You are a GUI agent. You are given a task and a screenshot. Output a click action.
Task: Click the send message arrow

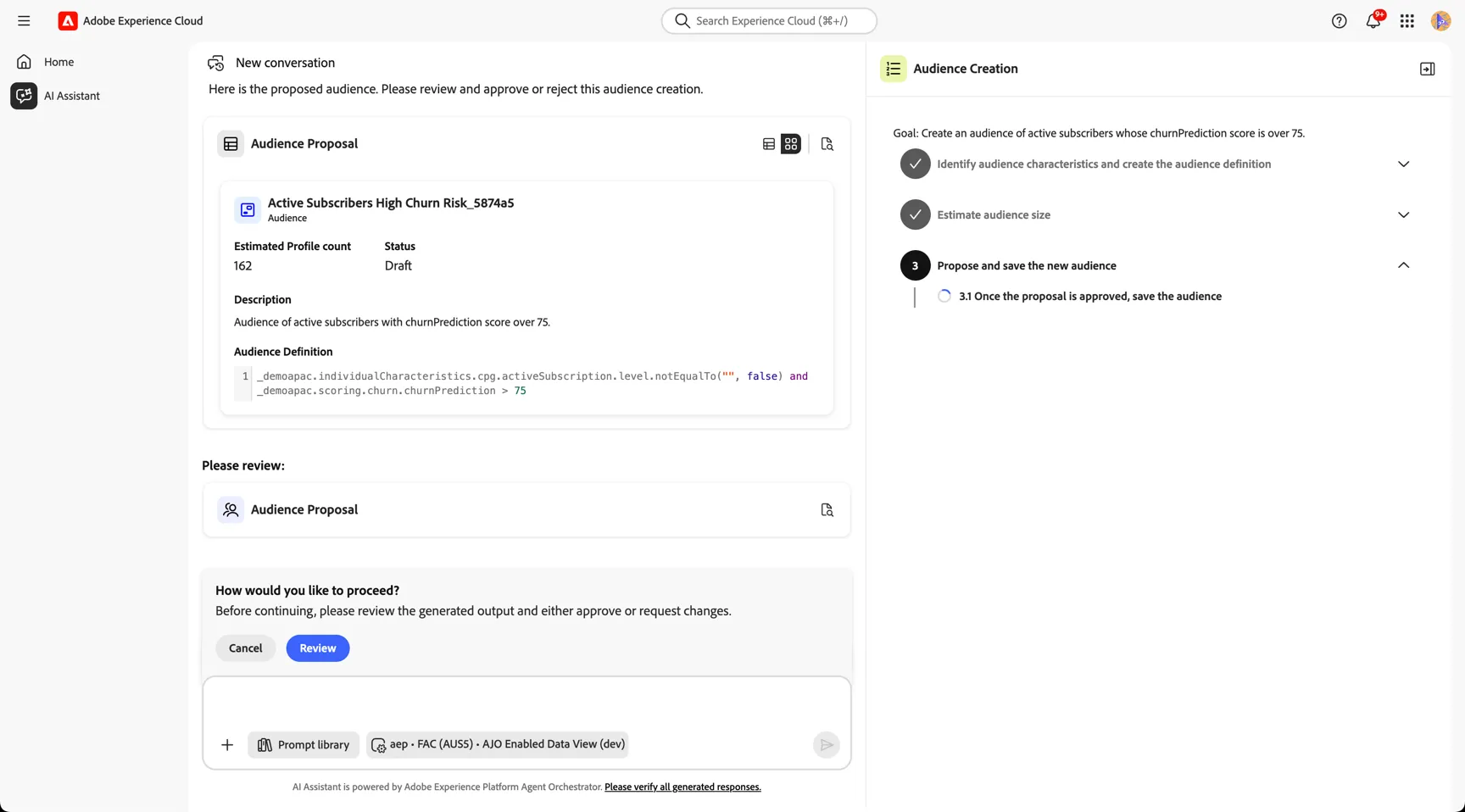pos(827,745)
